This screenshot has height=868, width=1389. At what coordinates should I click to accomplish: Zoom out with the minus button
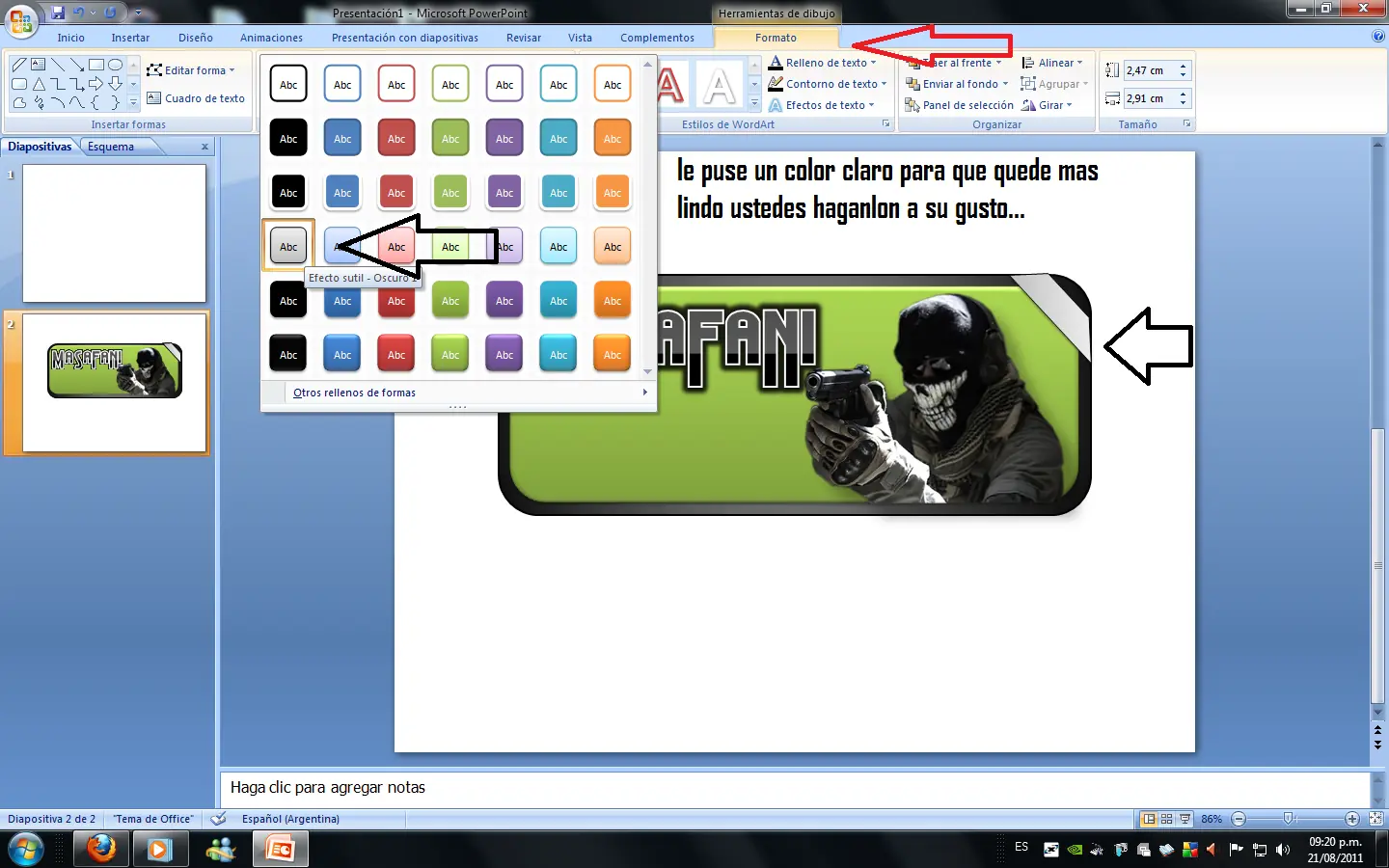[1239, 819]
